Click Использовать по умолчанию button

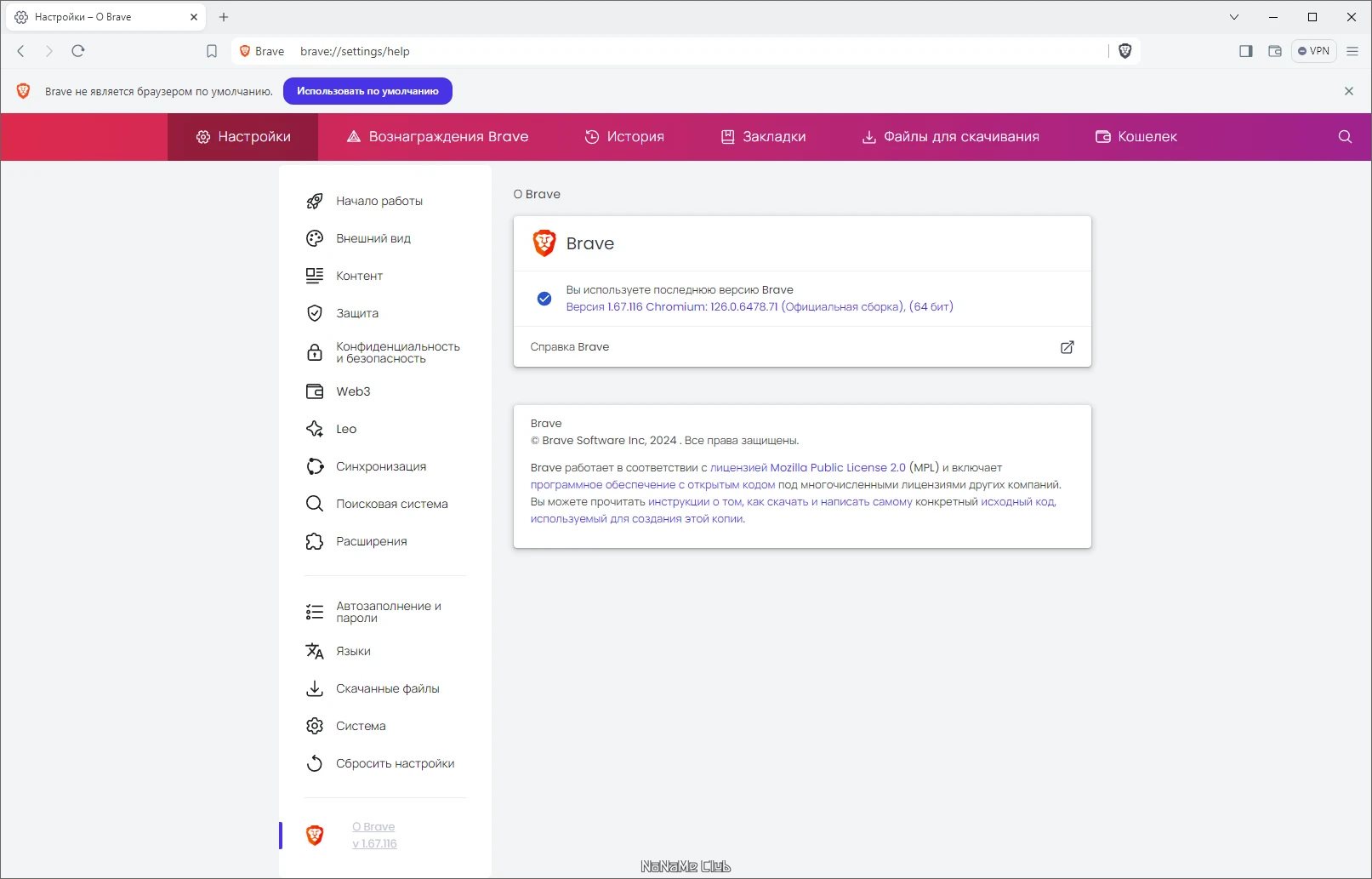point(367,91)
